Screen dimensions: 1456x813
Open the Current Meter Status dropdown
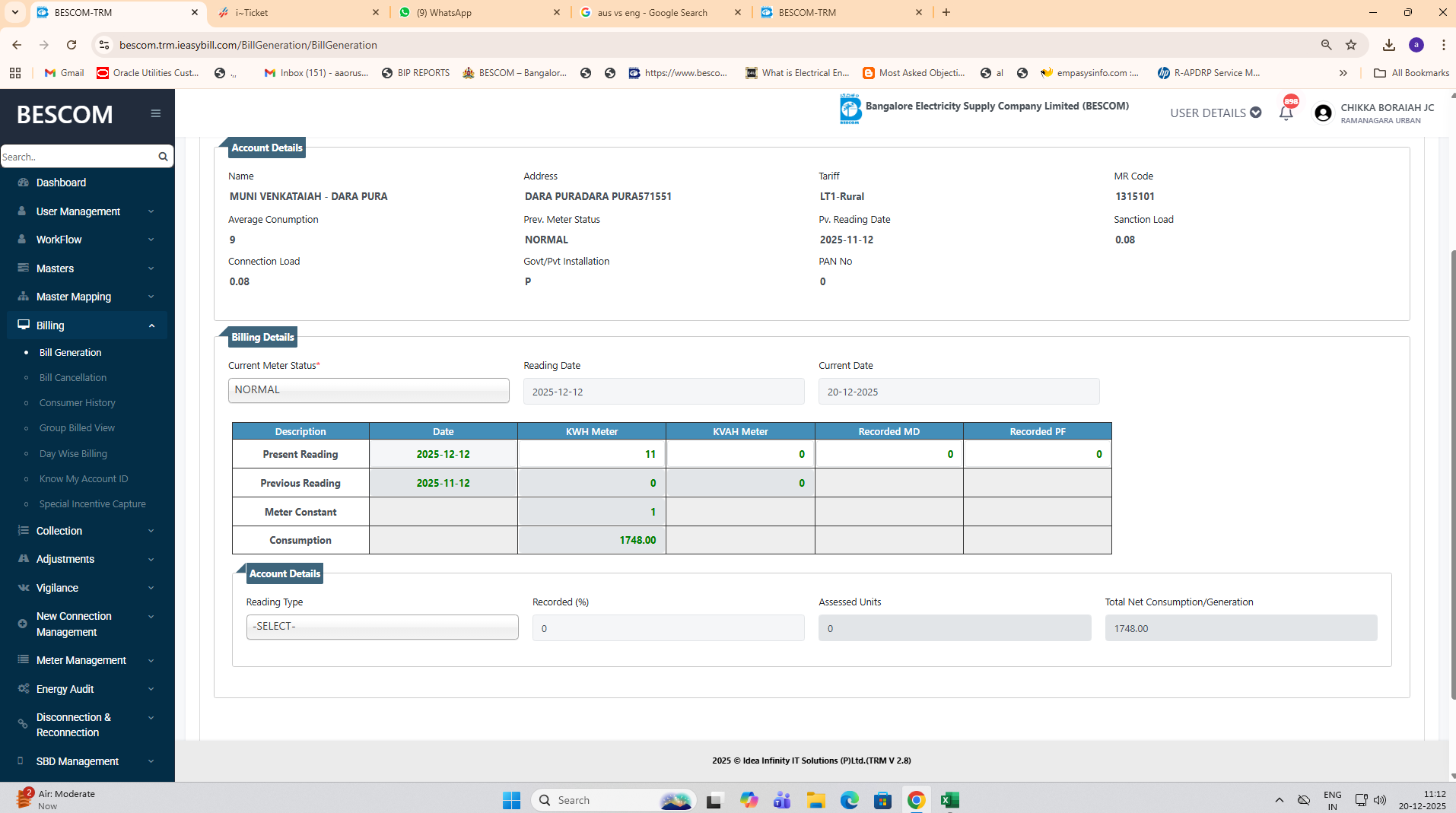click(x=368, y=390)
